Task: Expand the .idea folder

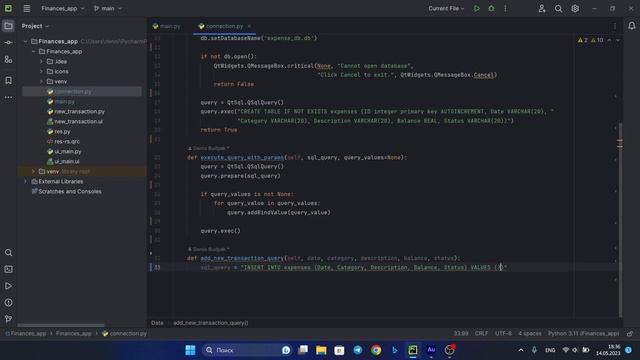Action: tap(41, 61)
